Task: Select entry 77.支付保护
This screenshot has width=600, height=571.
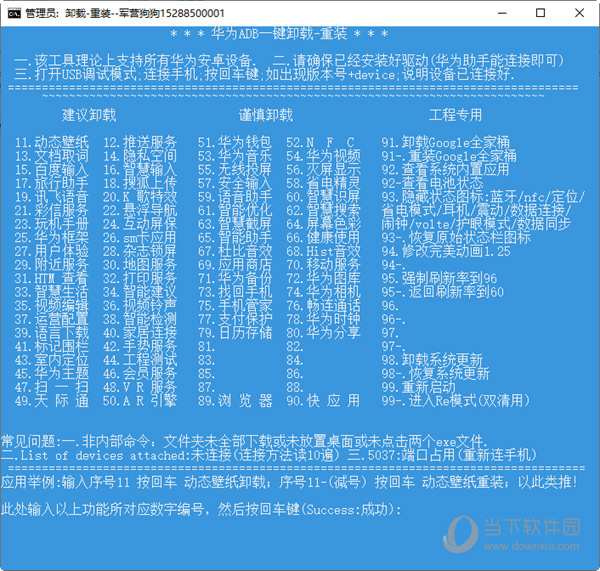Action: click(235, 319)
